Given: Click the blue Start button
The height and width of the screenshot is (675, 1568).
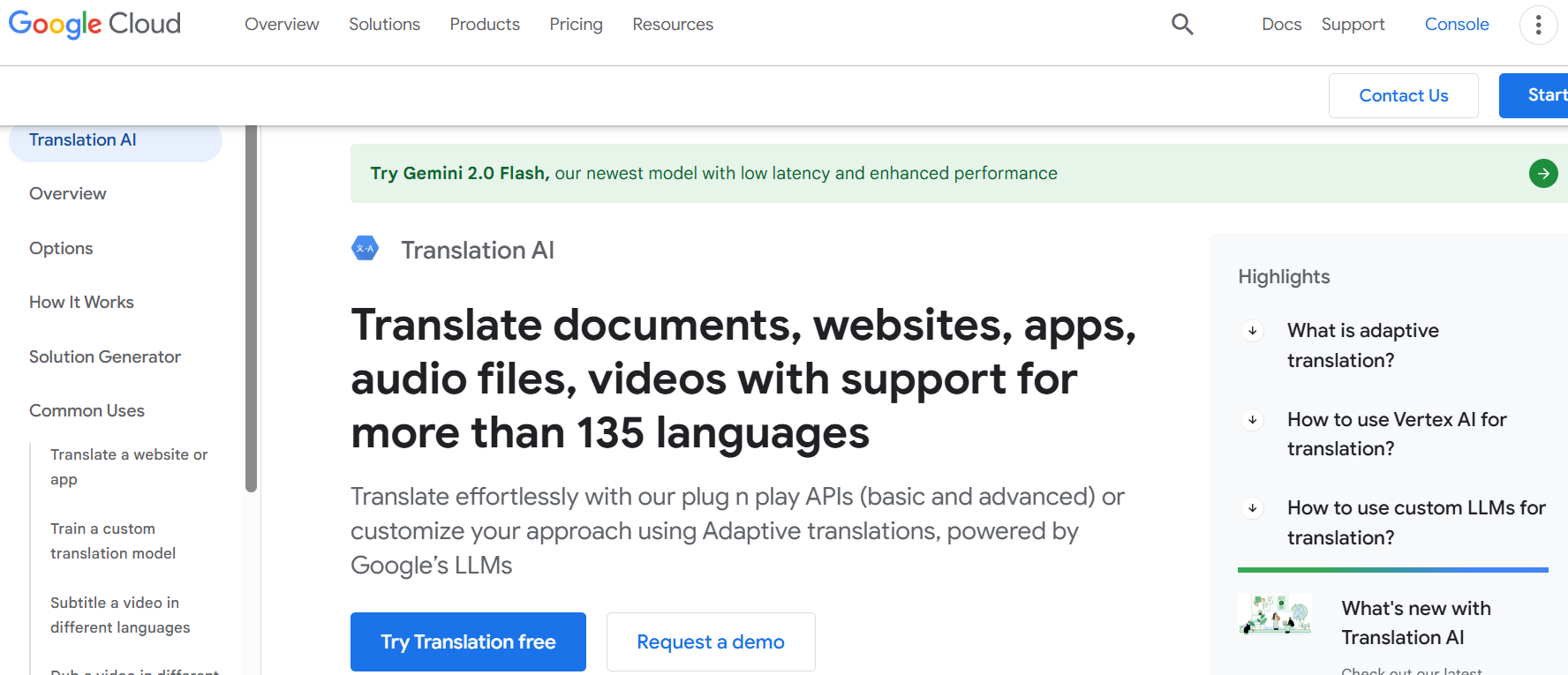Looking at the screenshot, I should click(1534, 95).
